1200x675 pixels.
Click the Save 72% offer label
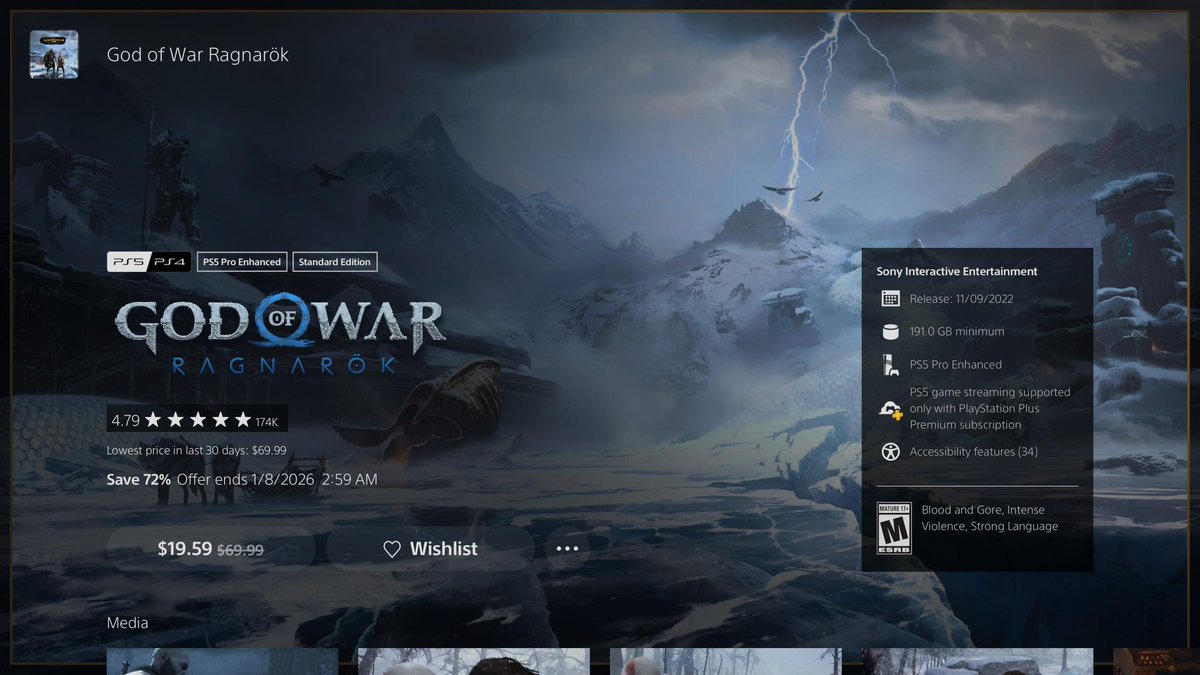coord(138,480)
